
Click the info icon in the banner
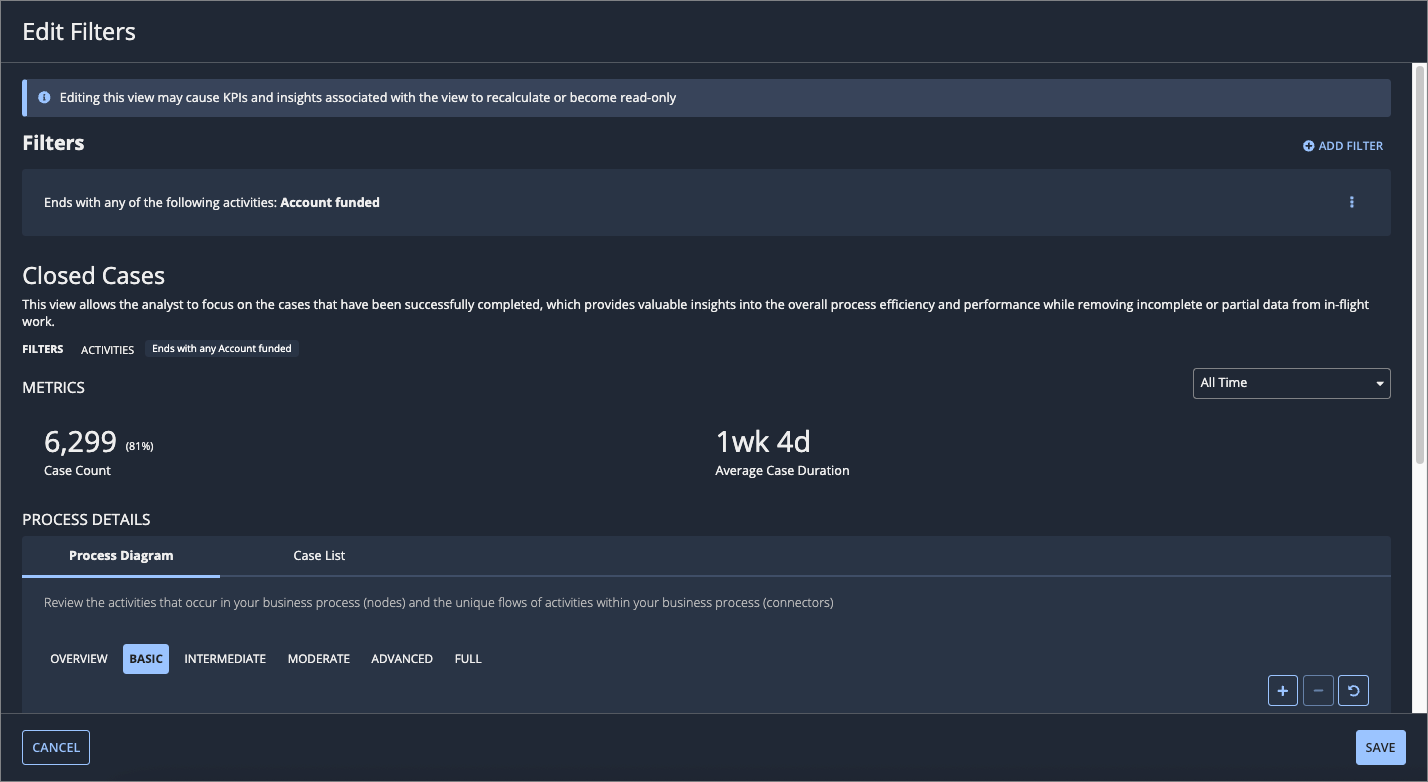point(44,98)
